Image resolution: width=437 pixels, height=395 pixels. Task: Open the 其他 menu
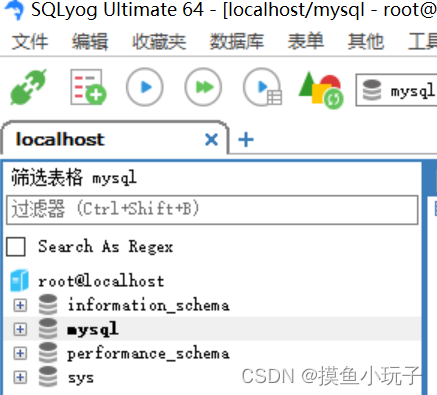pos(366,42)
